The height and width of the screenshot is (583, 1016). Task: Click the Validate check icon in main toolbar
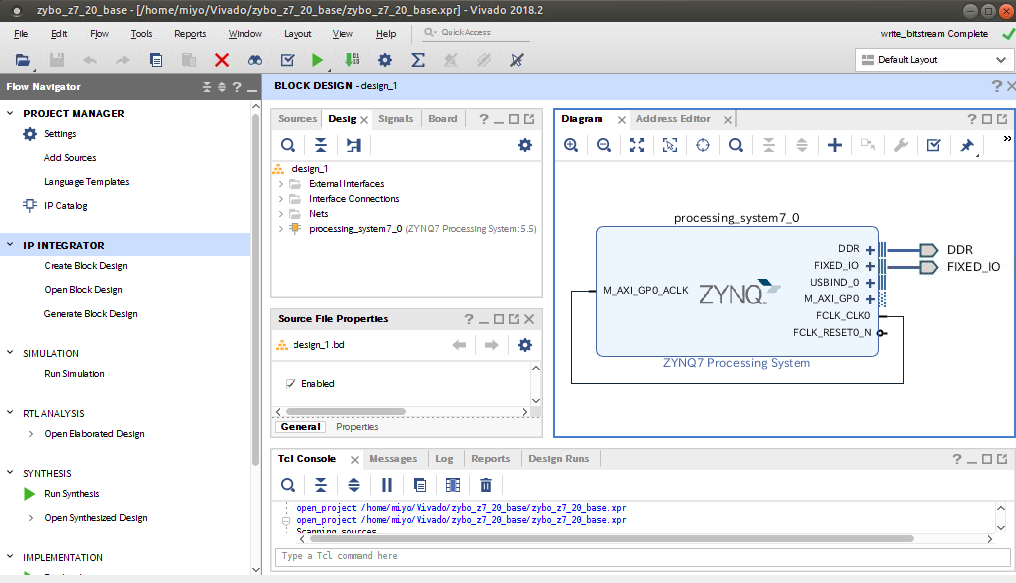click(x=288, y=60)
